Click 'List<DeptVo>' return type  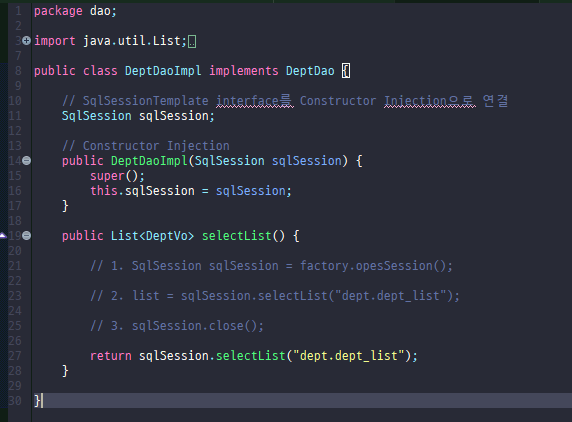click(152, 236)
